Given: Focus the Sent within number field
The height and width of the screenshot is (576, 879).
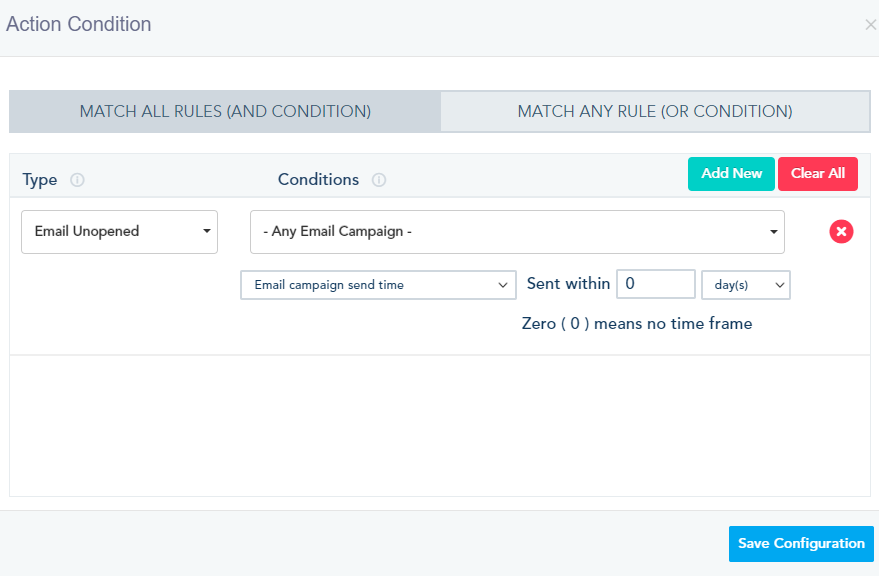Looking at the screenshot, I should pyautogui.click(x=655, y=284).
